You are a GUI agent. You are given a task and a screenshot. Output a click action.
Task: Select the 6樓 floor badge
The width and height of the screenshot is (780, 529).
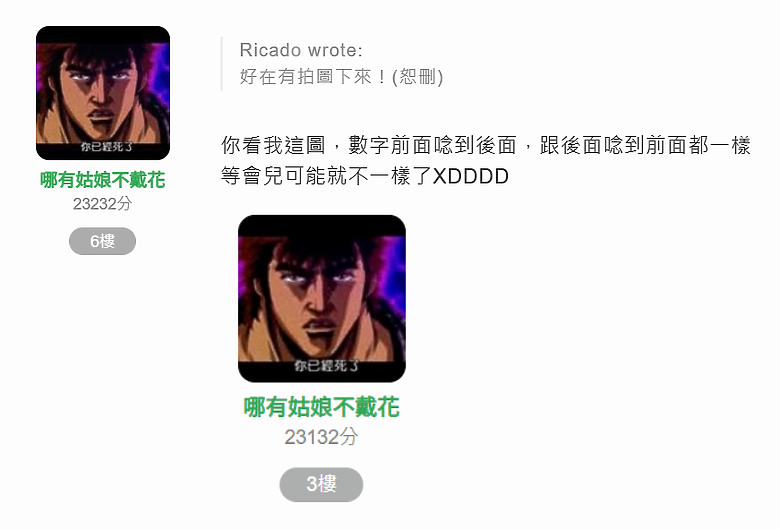tap(102, 241)
